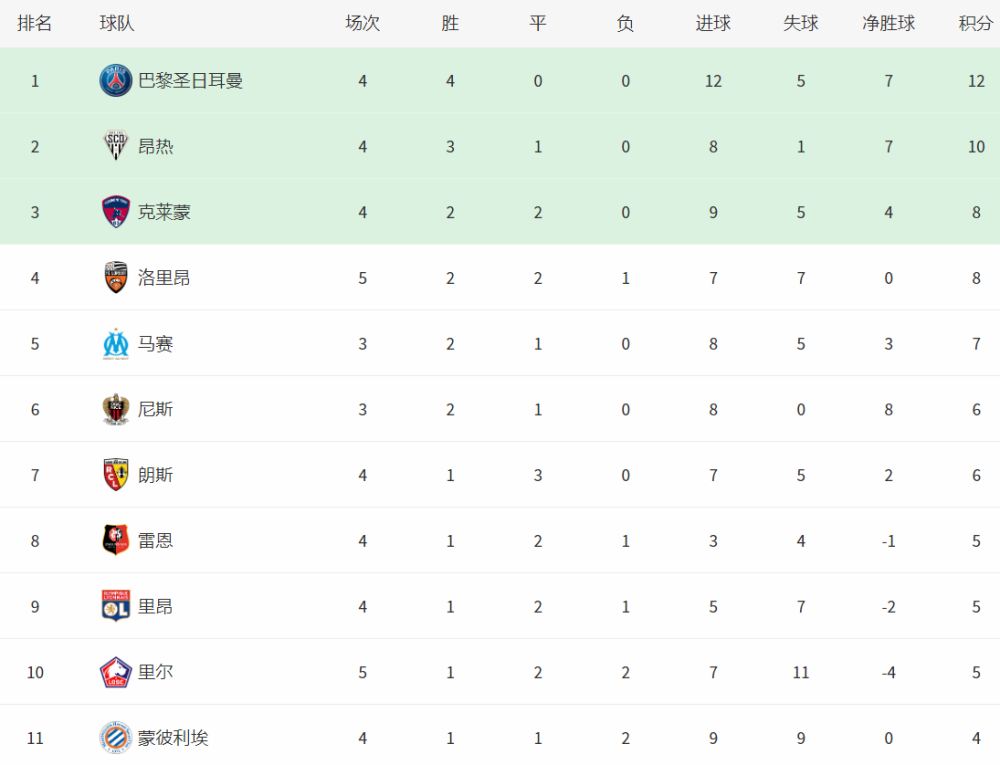Click the Rennes club logo

point(116,541)
